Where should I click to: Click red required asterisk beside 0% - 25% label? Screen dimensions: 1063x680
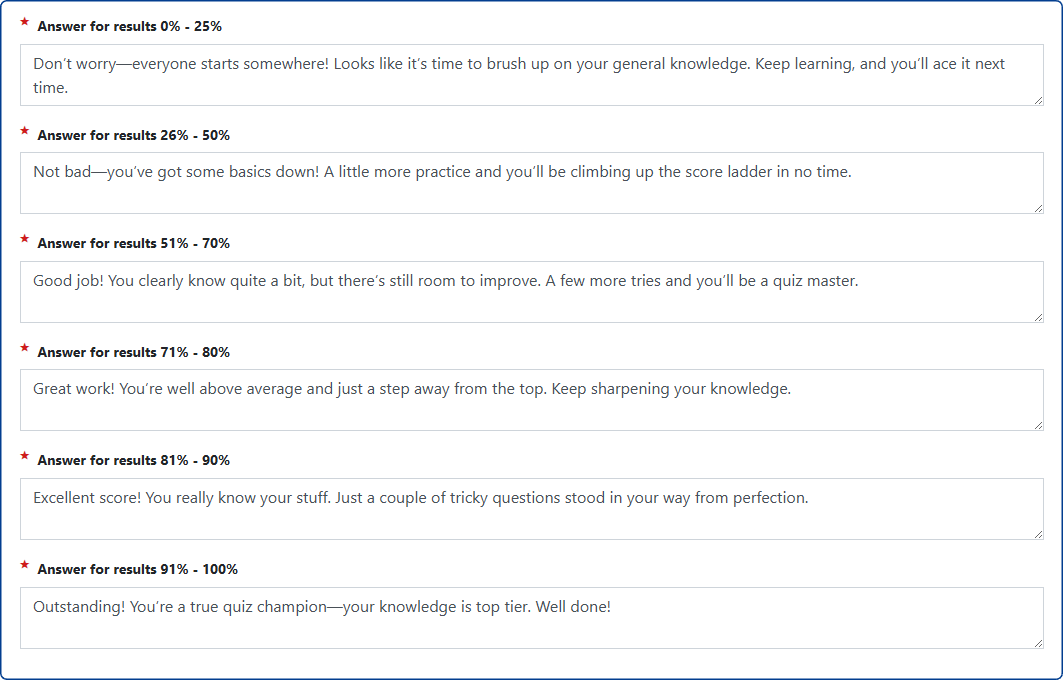click(x=24, y=22)
